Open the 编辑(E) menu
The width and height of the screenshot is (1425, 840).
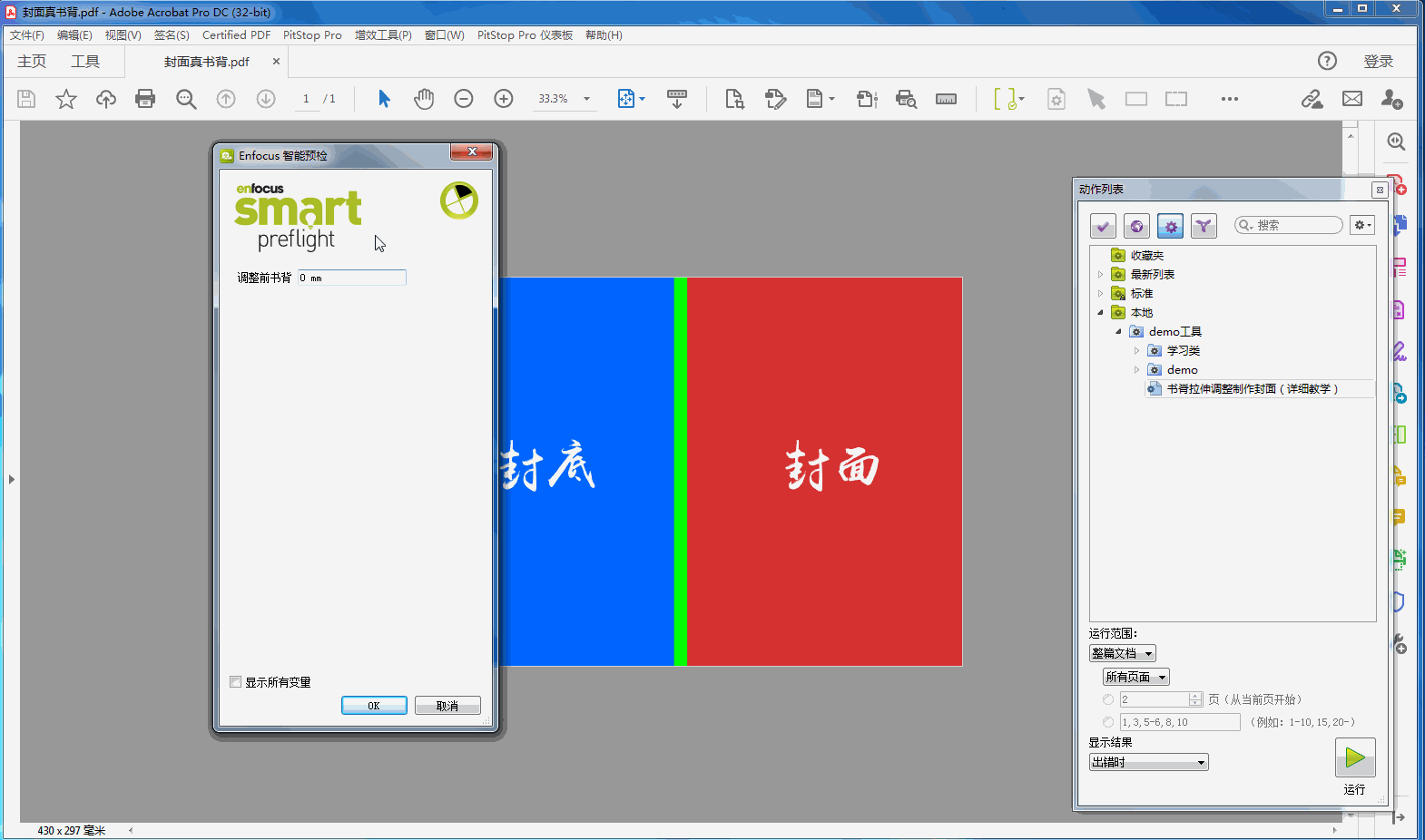pos(74,35)
